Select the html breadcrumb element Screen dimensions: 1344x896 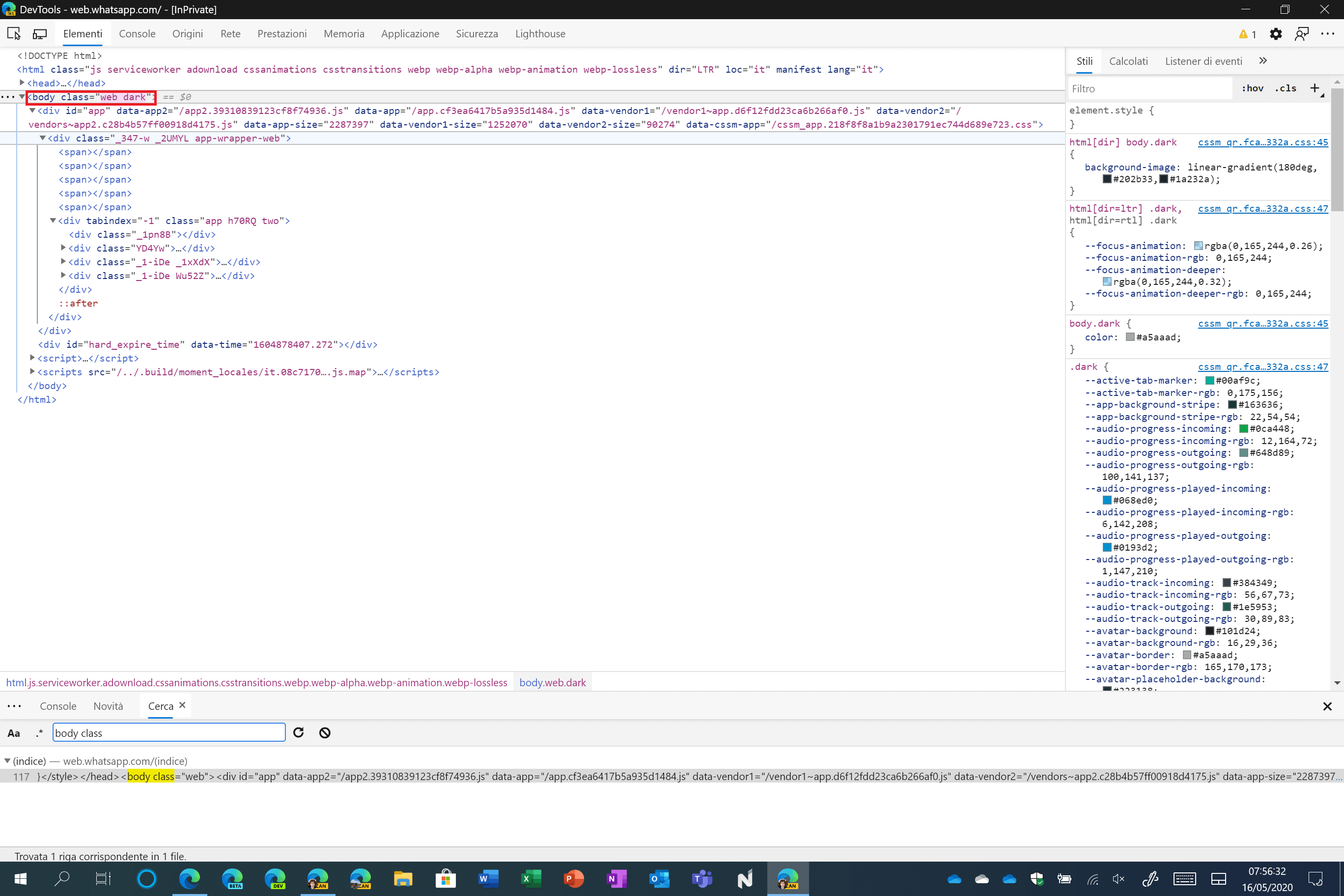pyautogui.click(x=256, y=682)
